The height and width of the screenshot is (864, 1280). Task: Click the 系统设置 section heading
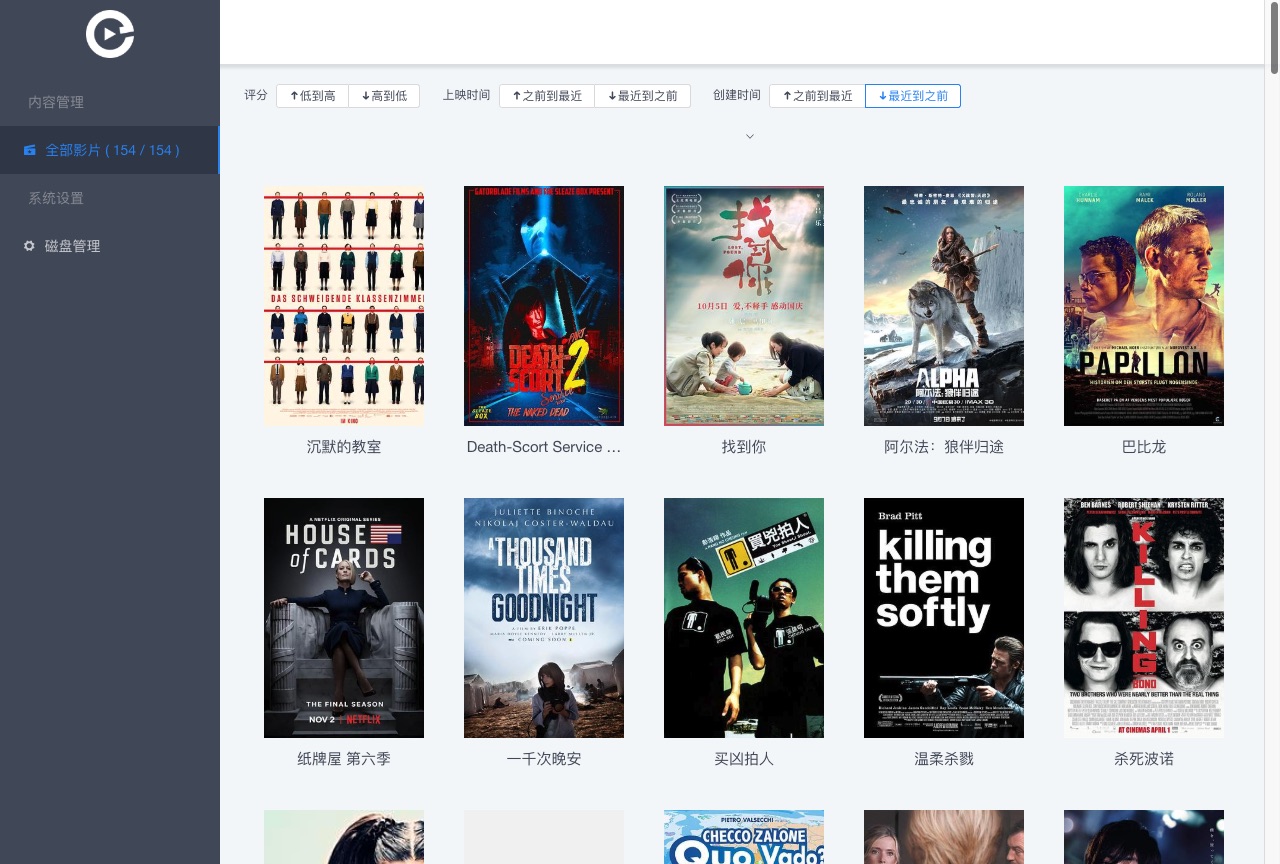click(x=56, y=198)
